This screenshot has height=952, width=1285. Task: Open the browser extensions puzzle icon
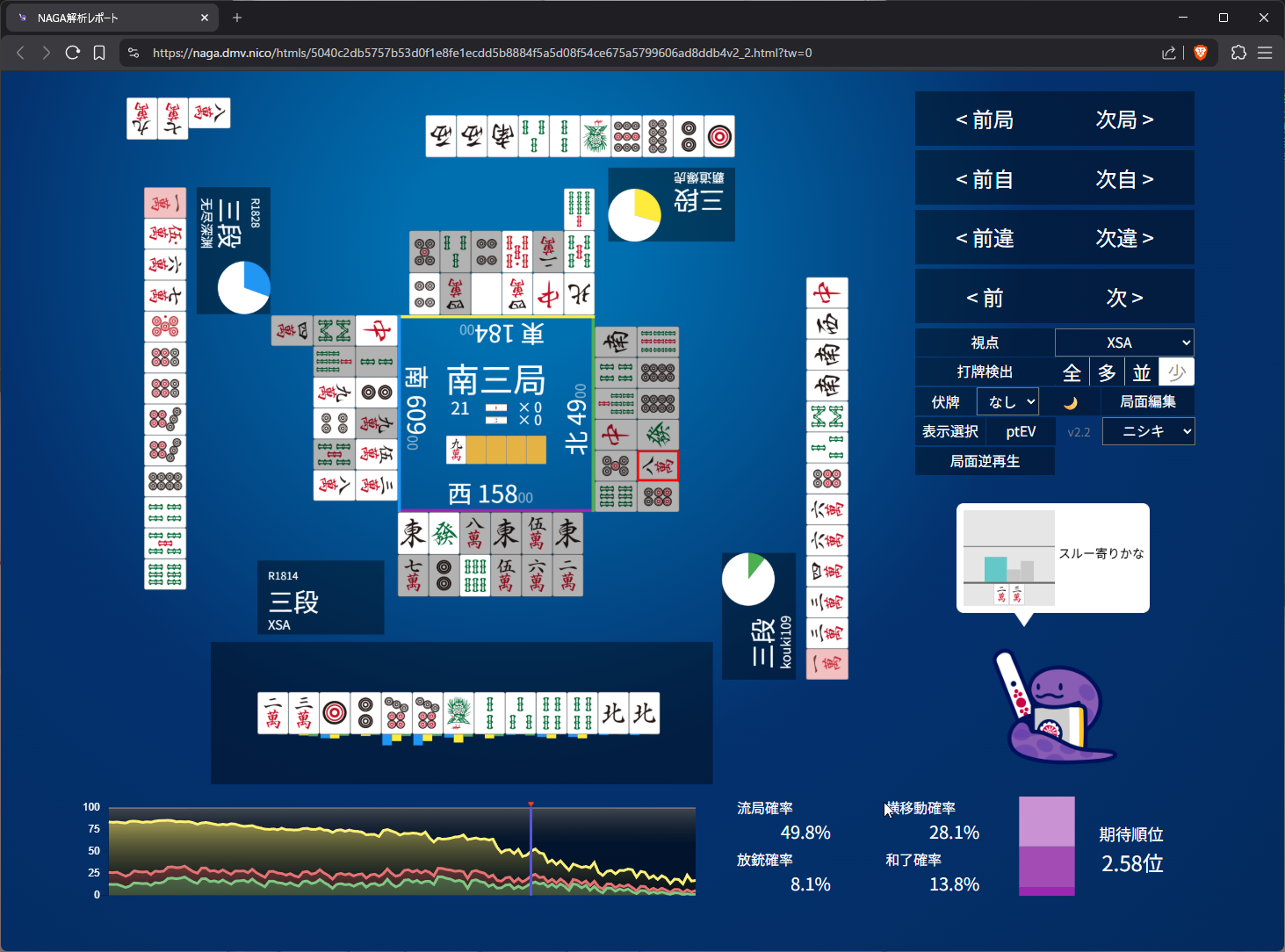tap(1238, 53)
